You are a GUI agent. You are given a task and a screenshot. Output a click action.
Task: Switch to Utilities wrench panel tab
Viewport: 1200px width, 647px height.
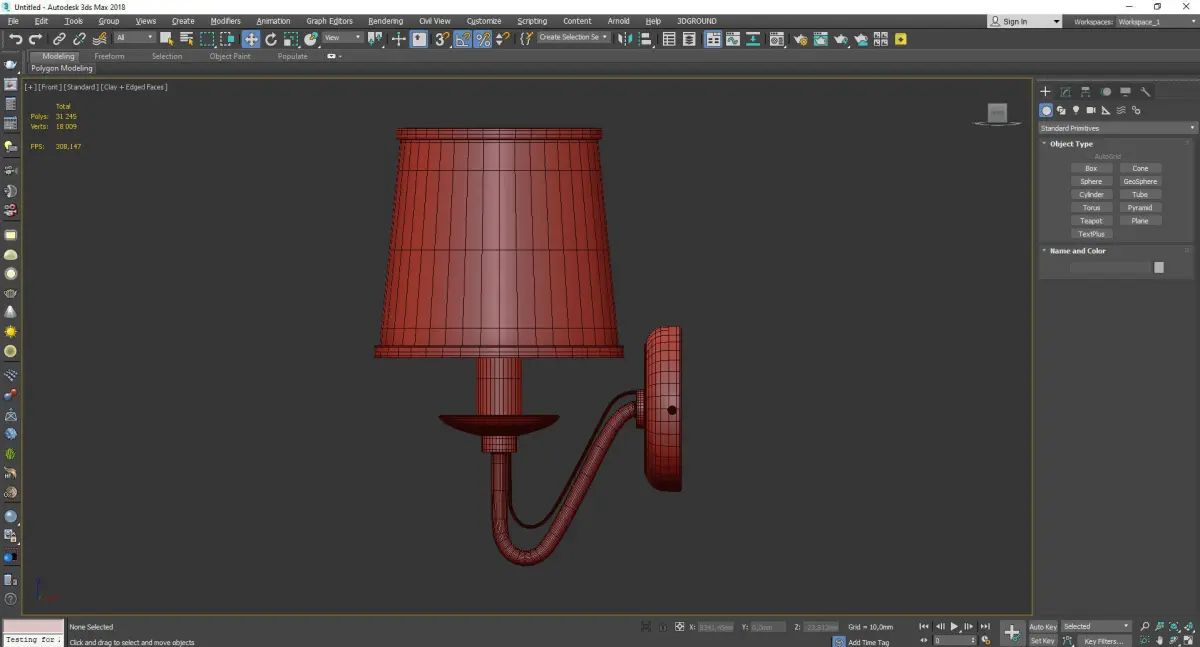point(1146,91)
